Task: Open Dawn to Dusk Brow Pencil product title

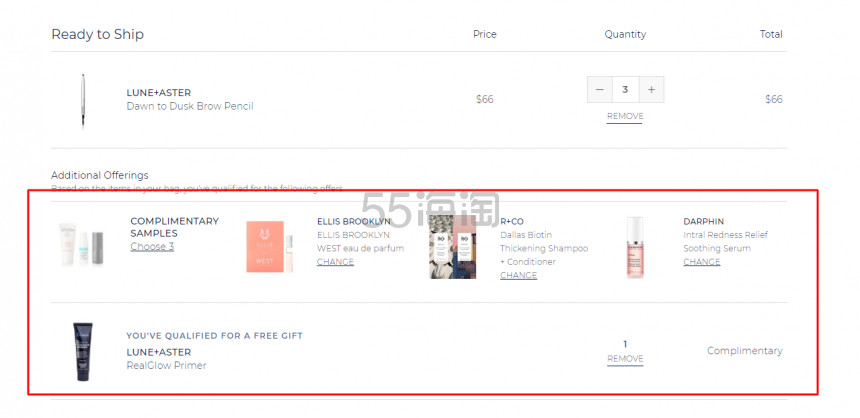Action: point(190,106)
